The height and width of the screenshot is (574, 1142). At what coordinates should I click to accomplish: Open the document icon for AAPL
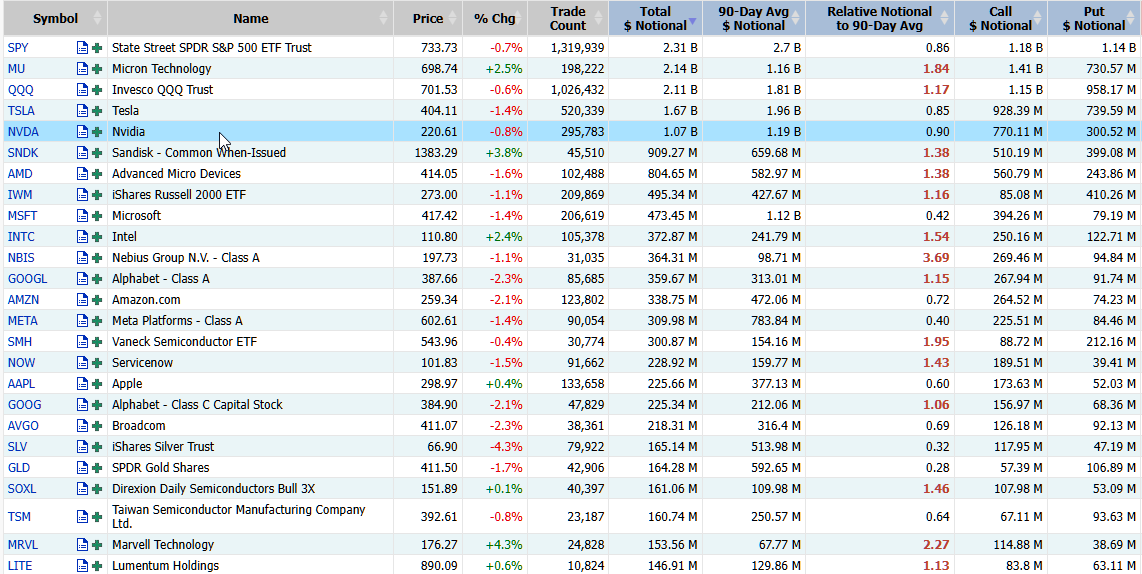(x=82, y=384)
